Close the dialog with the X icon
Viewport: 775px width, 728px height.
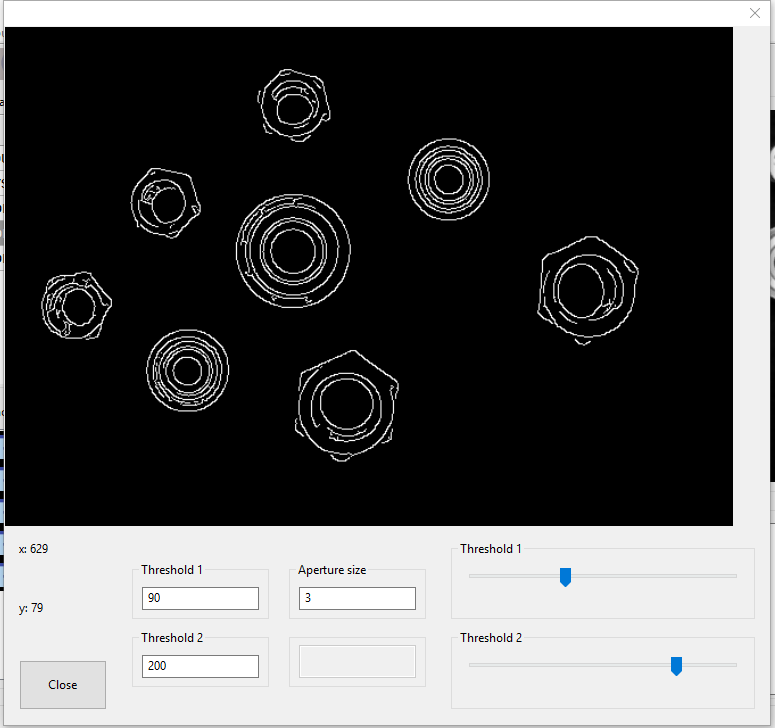(x=755, y=13)
